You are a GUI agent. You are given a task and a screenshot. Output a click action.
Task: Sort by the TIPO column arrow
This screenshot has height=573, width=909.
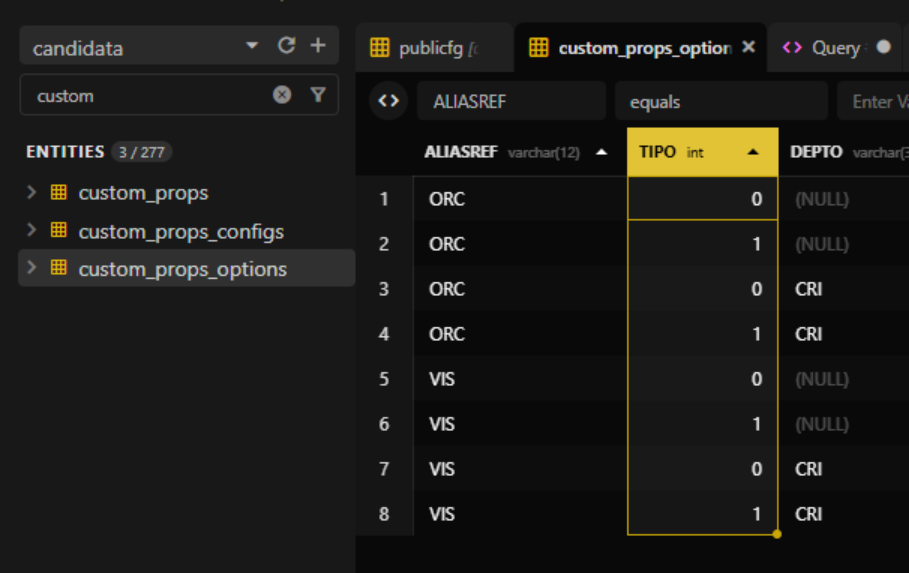pyautogui.click(x=753, y=153)
